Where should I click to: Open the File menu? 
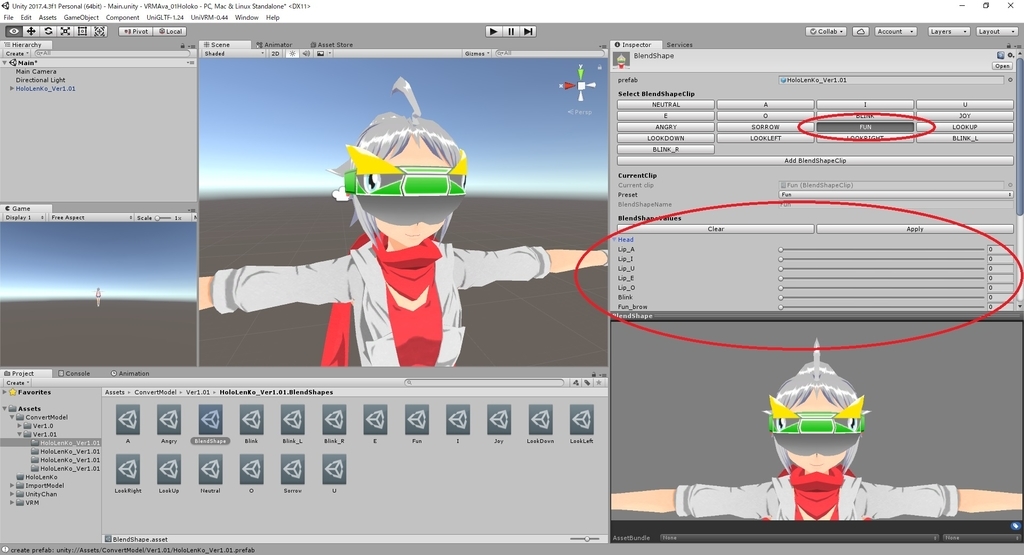click(8, 18)
